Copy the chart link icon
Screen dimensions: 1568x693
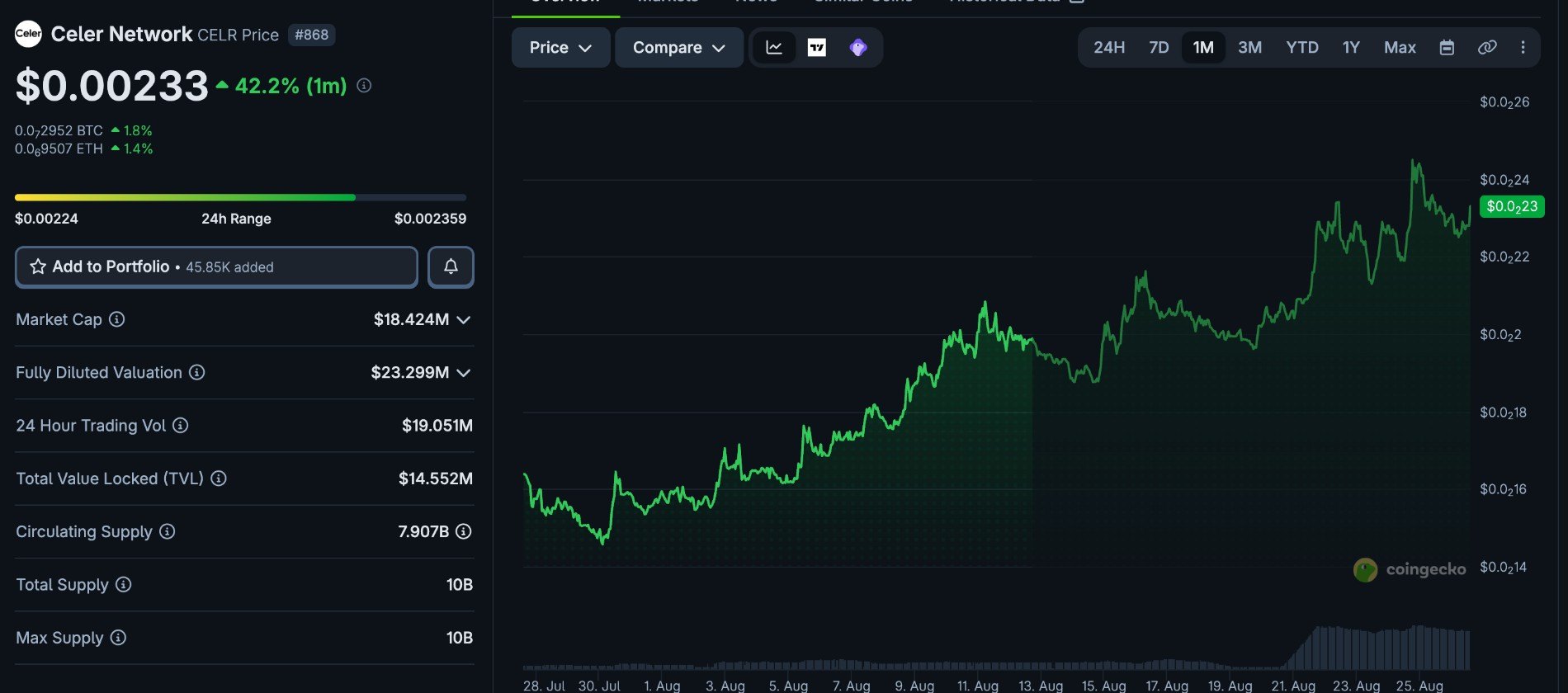(1487, 47)
